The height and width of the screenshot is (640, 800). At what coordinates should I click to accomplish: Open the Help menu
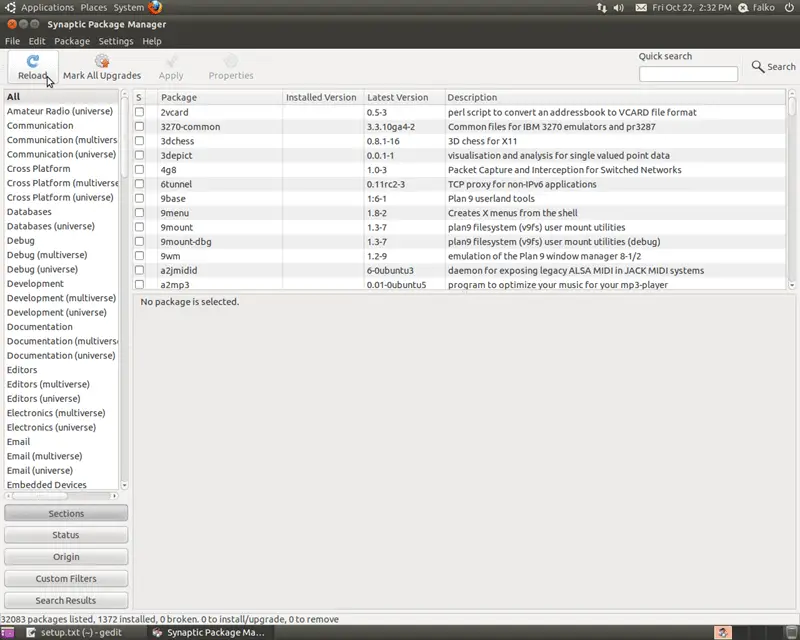coord(152,41)
